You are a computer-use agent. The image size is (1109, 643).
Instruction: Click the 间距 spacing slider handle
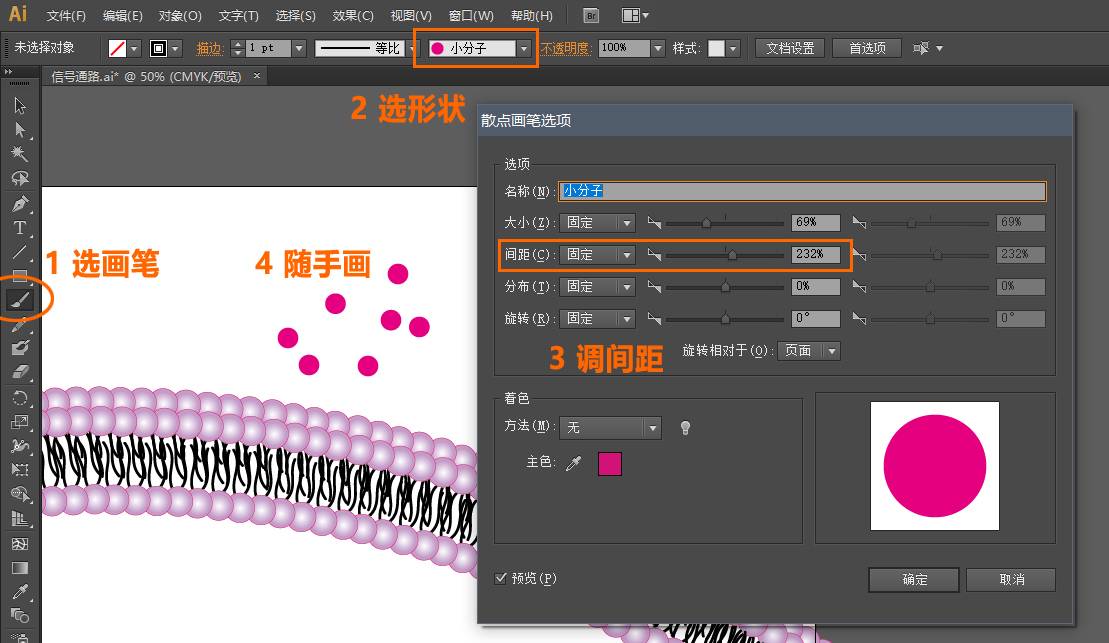coord(732,255)
